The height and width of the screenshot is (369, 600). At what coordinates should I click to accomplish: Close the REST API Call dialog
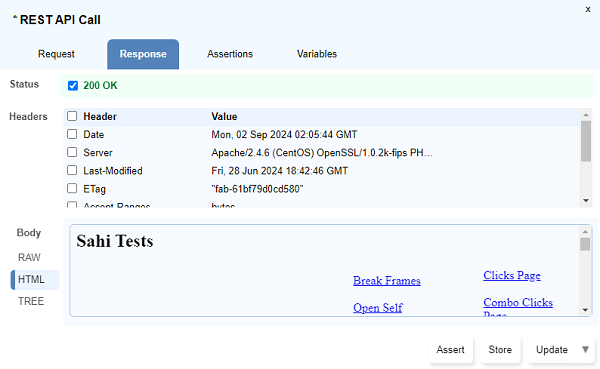pyautogui.click(x=588, y=10)
